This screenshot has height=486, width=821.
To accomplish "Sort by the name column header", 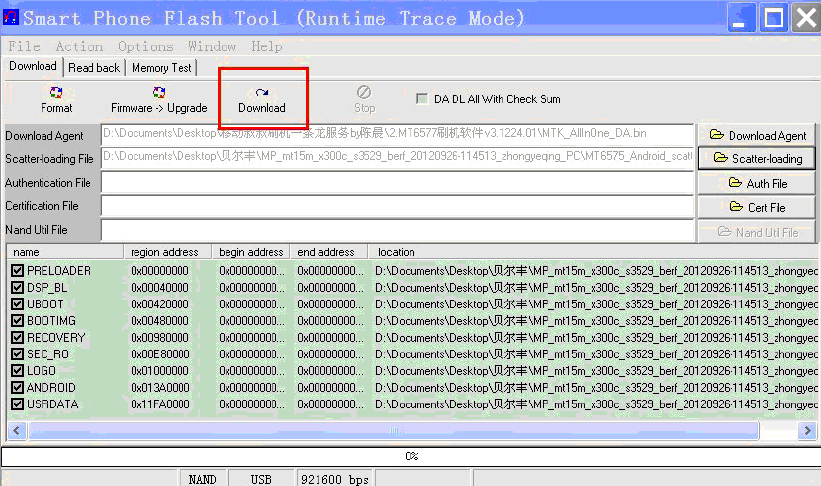I will click(65, 252).
